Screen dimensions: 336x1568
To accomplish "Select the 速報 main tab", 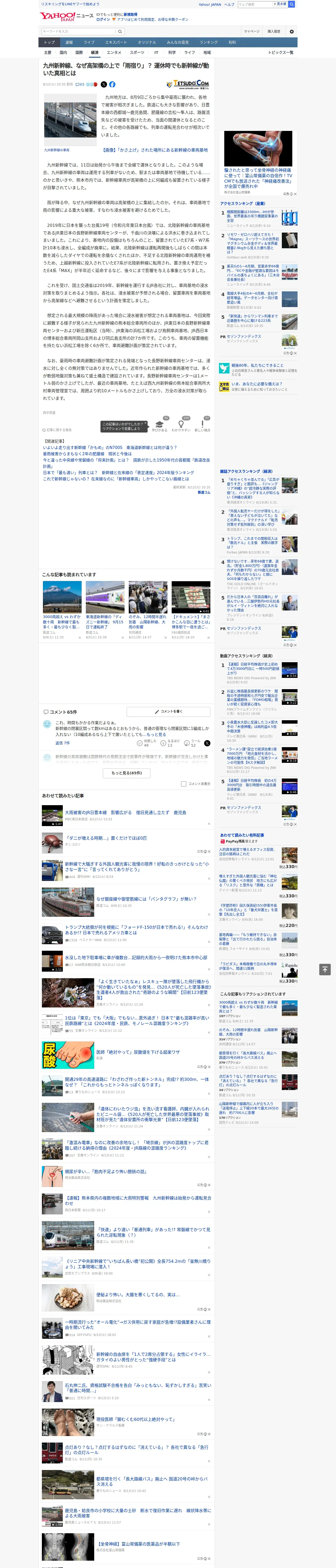I will pyautogui.click(x=69, y=43).
